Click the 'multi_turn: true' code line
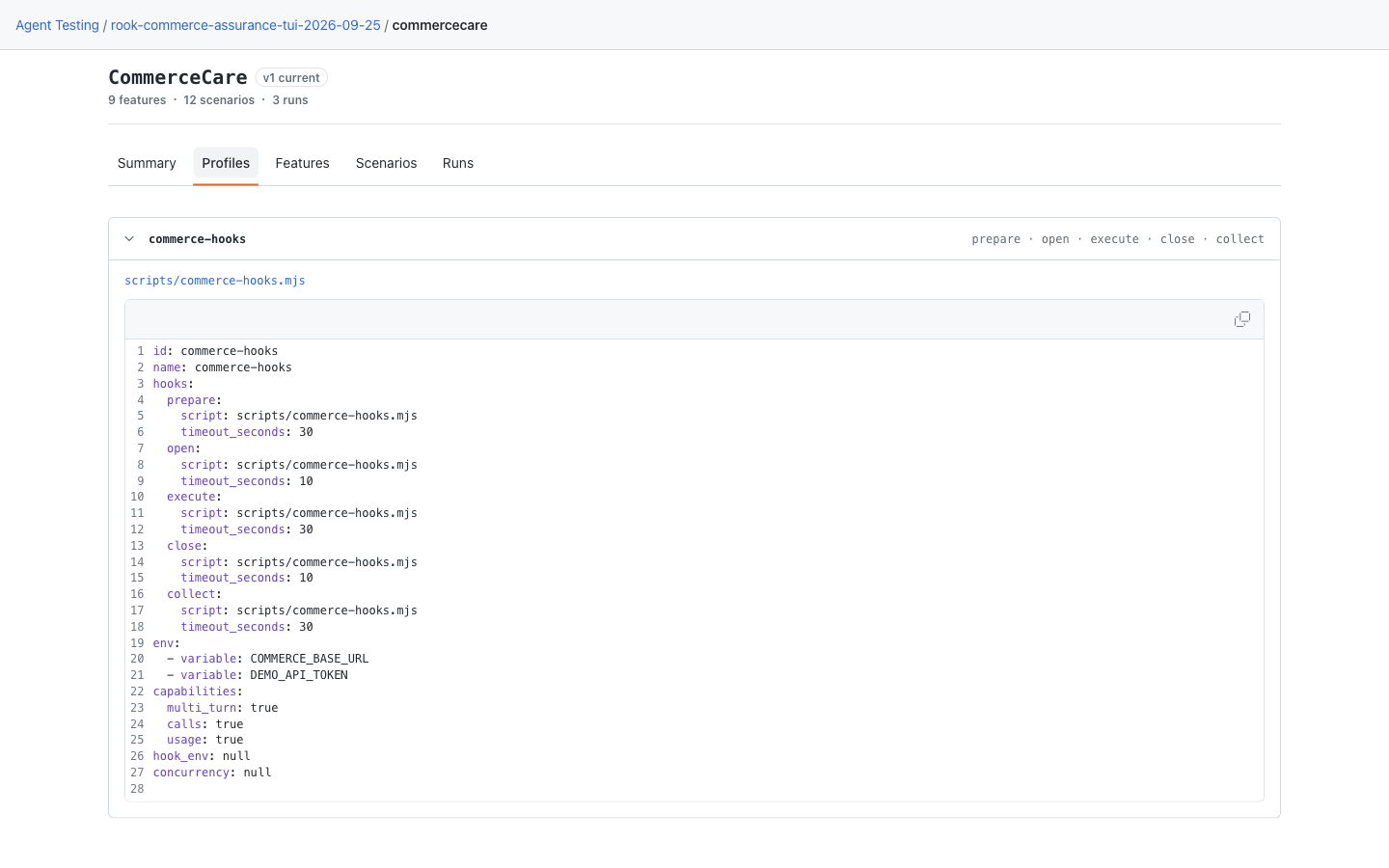The height and width of the screenshot is (868, 1389). (x=222, y=708)
